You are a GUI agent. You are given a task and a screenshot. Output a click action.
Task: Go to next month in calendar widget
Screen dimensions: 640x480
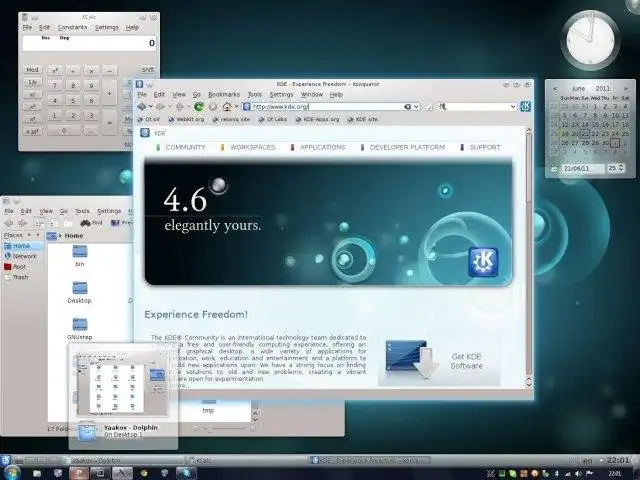(x=625, y=88)
